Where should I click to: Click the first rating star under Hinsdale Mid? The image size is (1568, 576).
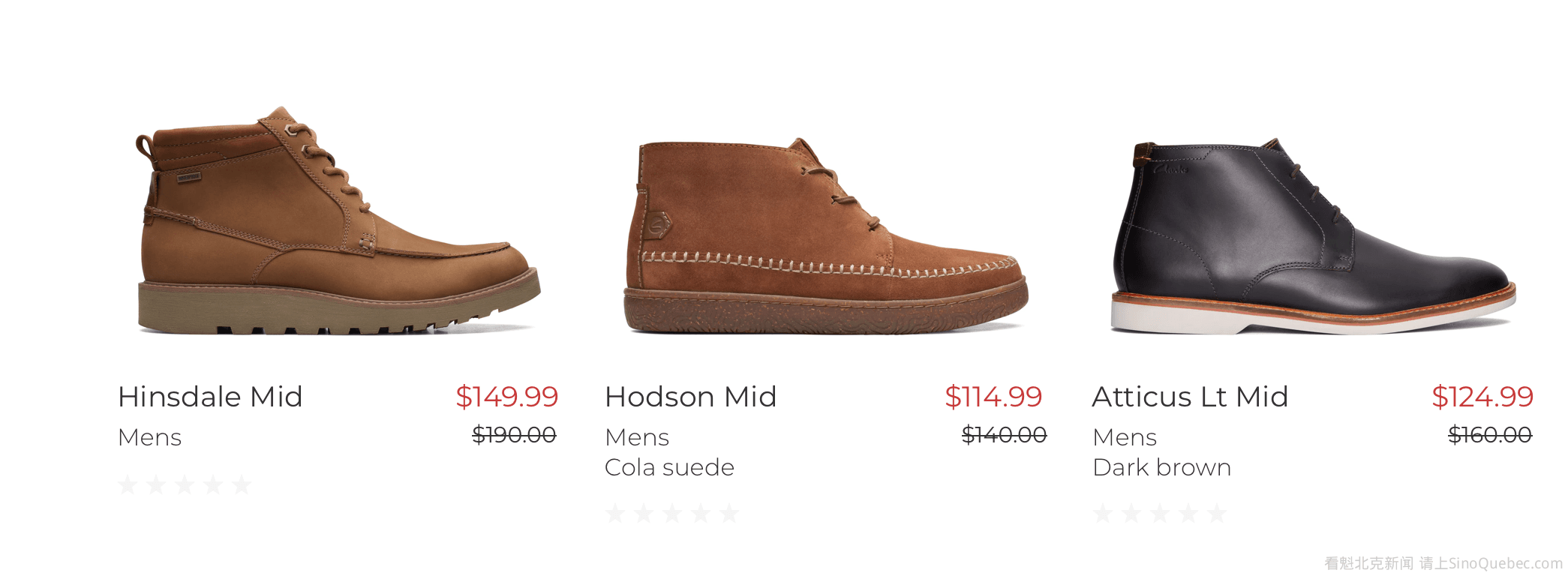tap(128, 484)
